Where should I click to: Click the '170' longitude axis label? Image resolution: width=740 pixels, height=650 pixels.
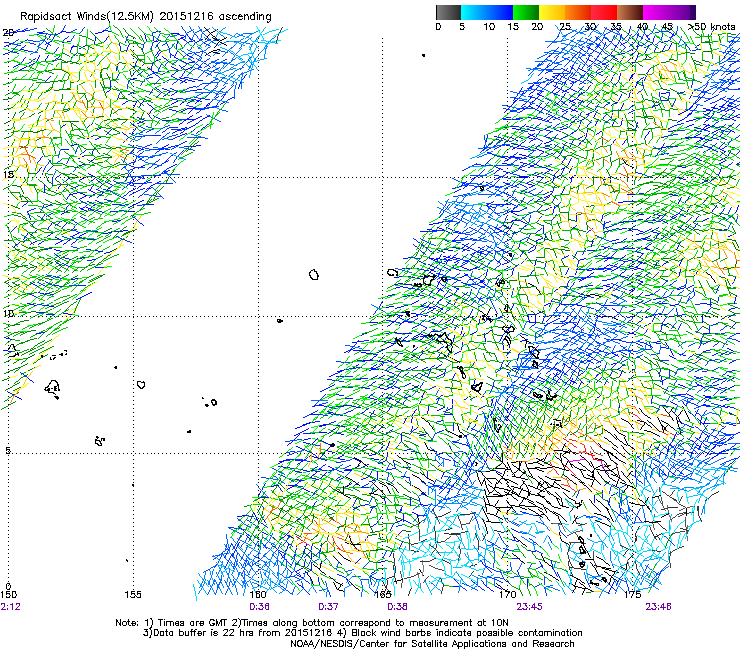[508, 595]
